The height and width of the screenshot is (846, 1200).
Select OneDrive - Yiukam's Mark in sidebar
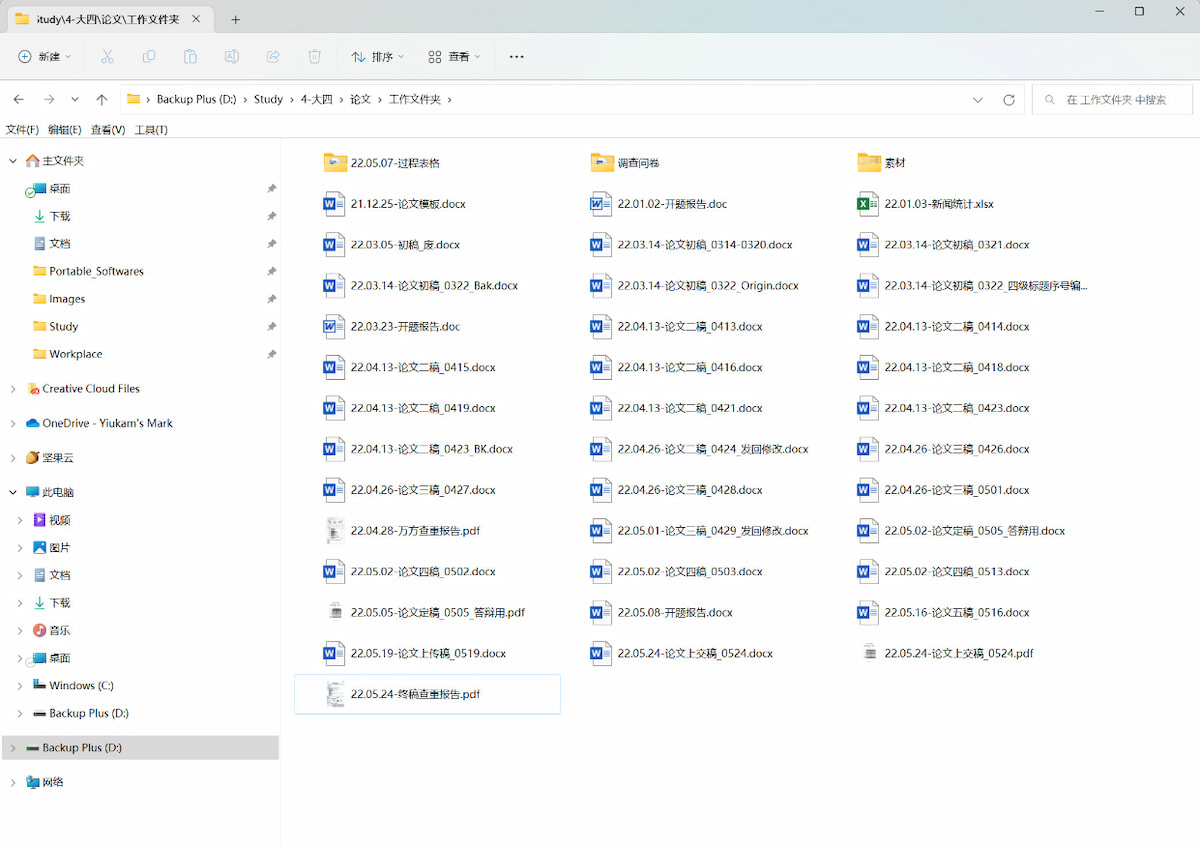click(107, 424)
